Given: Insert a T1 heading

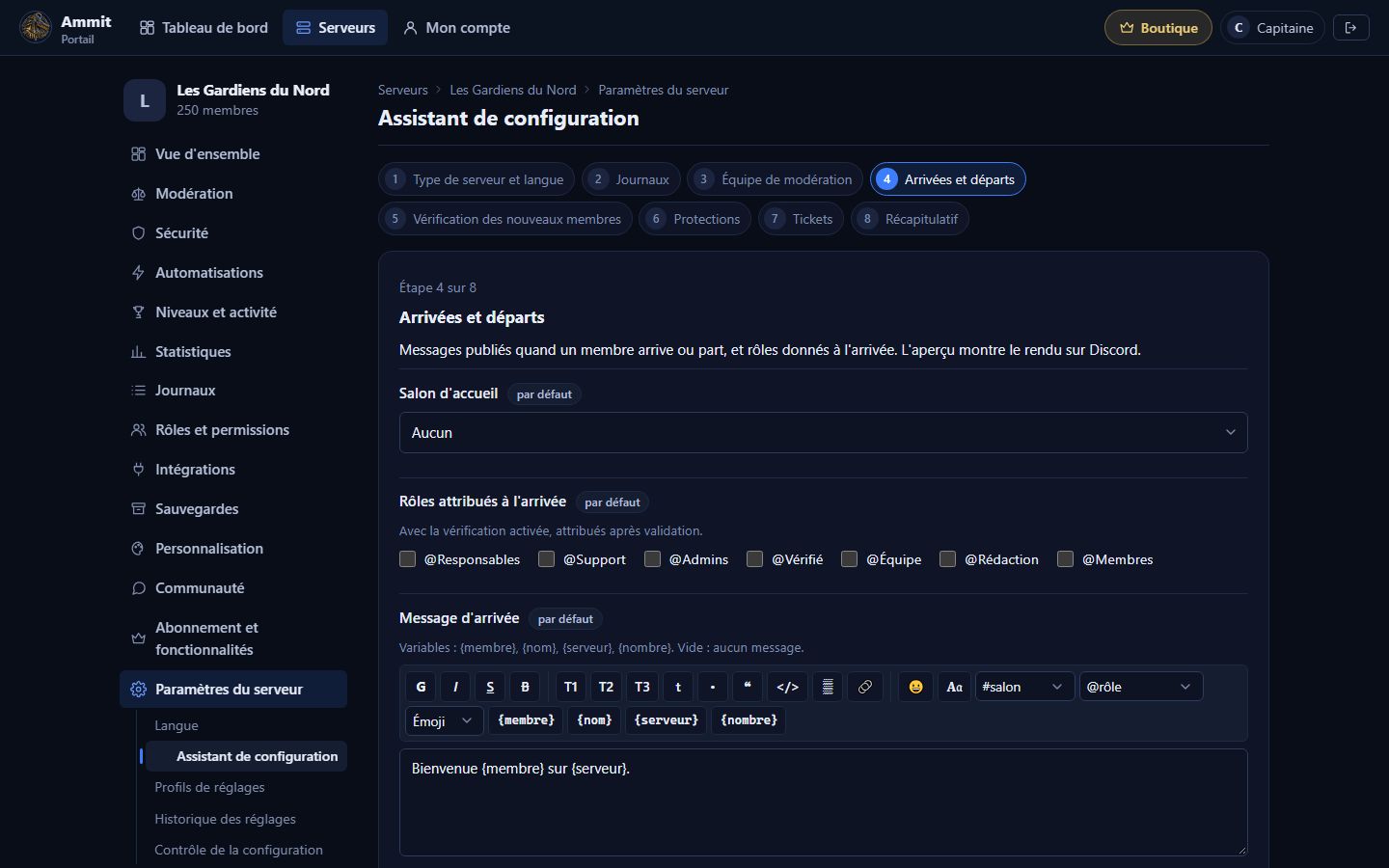Looking at the screenshot, I should coord(570,687).
